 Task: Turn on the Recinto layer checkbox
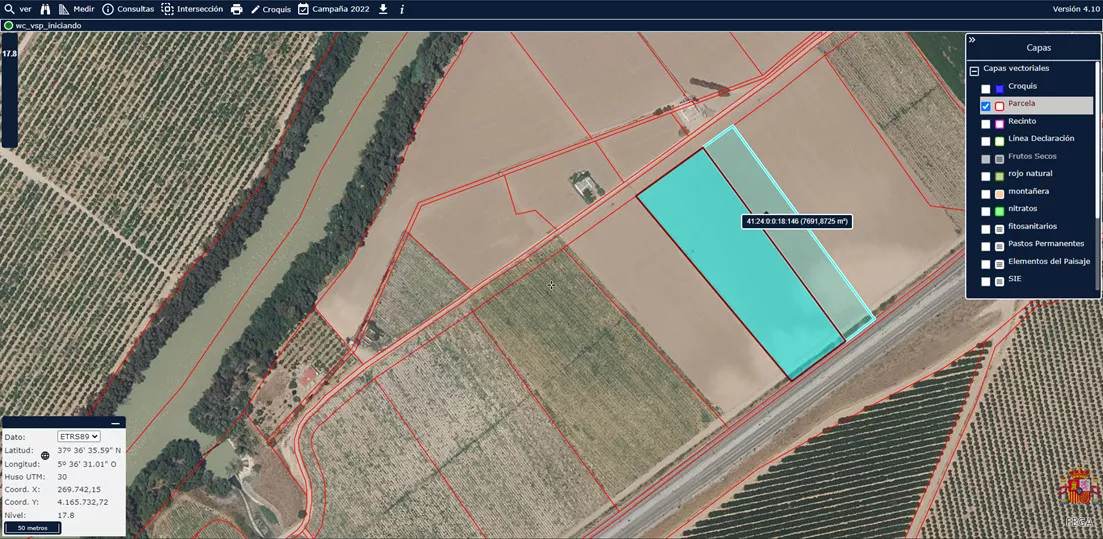click(x=986, y=124)
